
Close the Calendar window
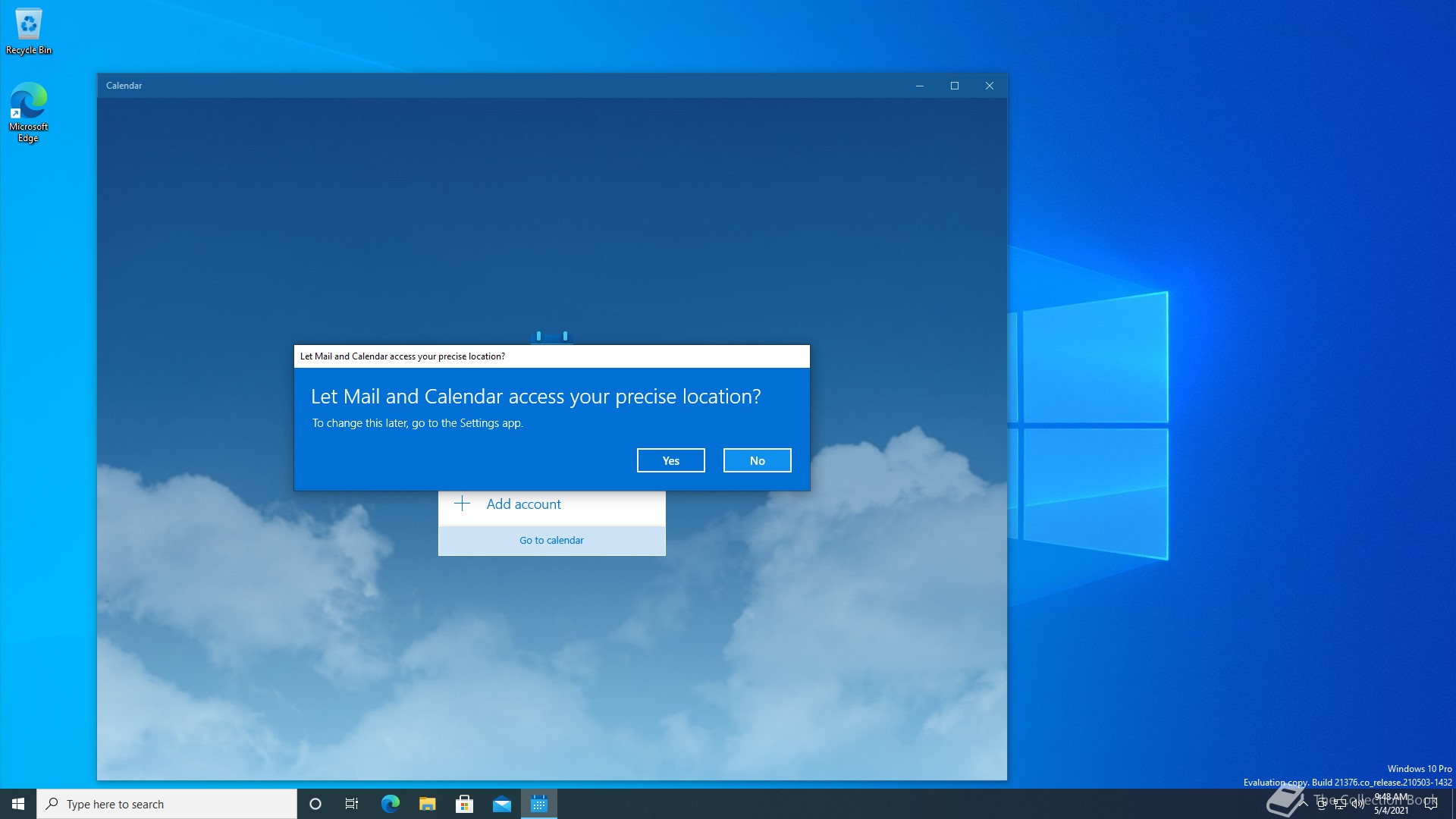990,86
